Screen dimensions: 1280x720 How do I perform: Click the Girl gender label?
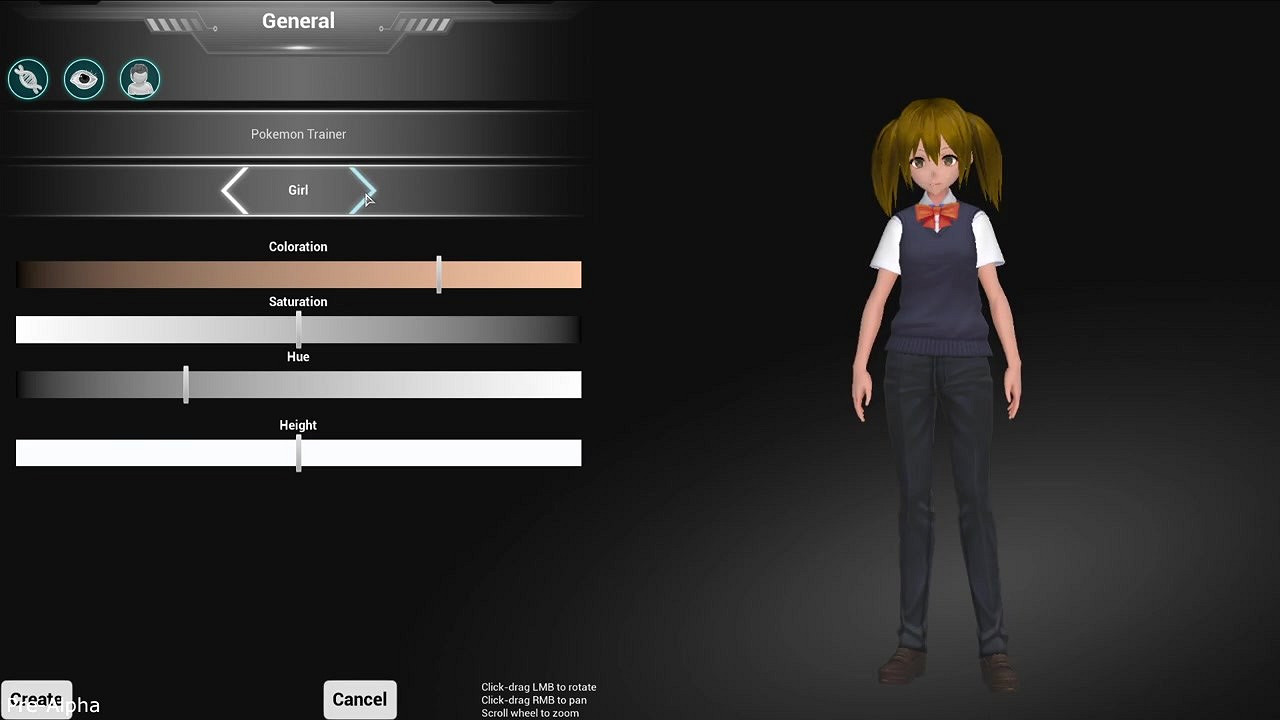click(x=298, y=190)
